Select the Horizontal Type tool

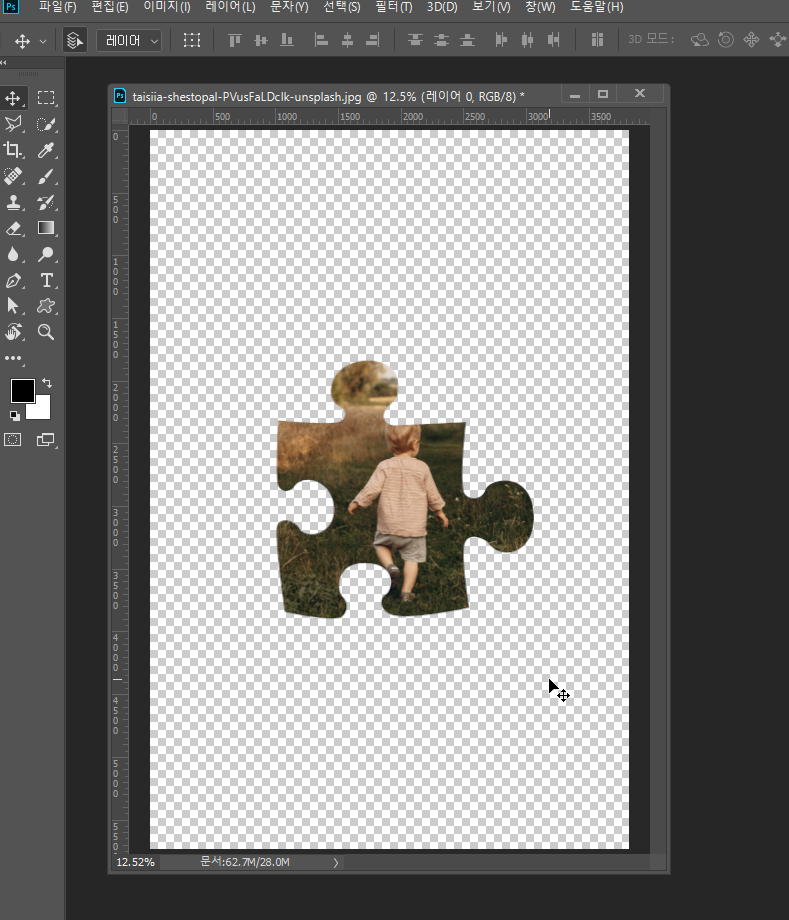pos(46,280)
